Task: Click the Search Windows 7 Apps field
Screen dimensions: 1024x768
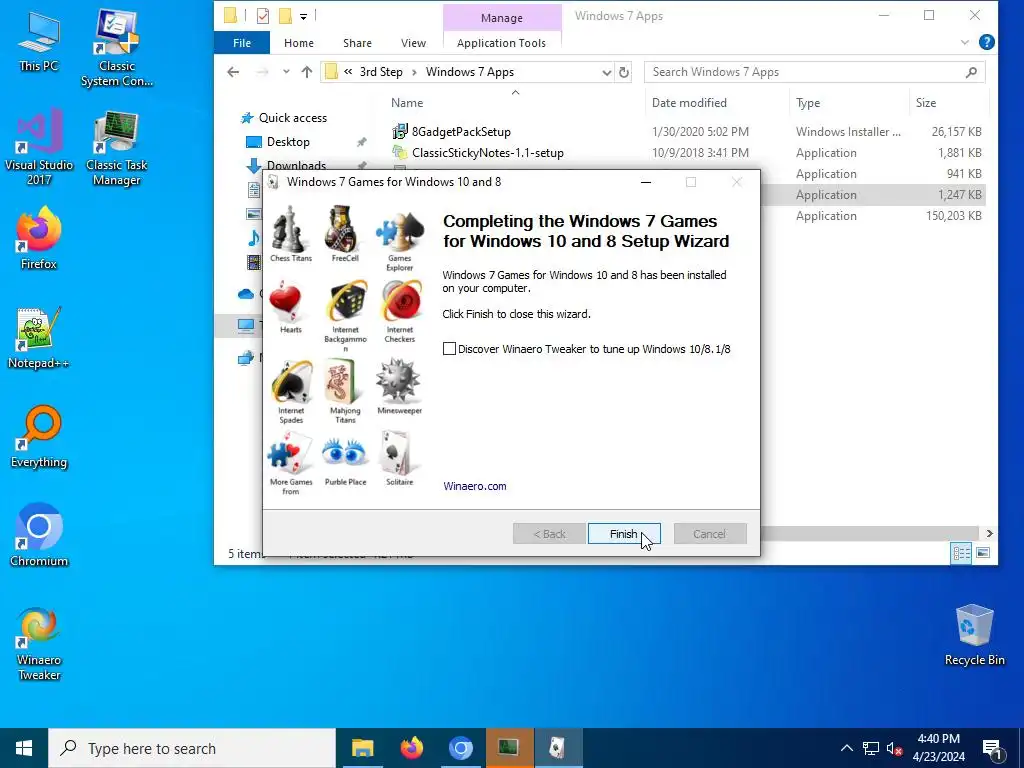Action: [x=814, y=72]
